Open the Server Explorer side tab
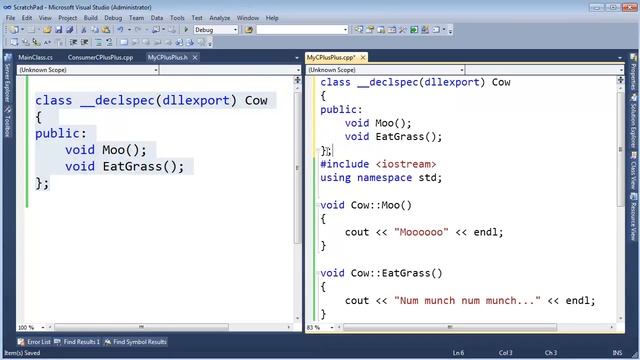640x360 pixels. 7,78
